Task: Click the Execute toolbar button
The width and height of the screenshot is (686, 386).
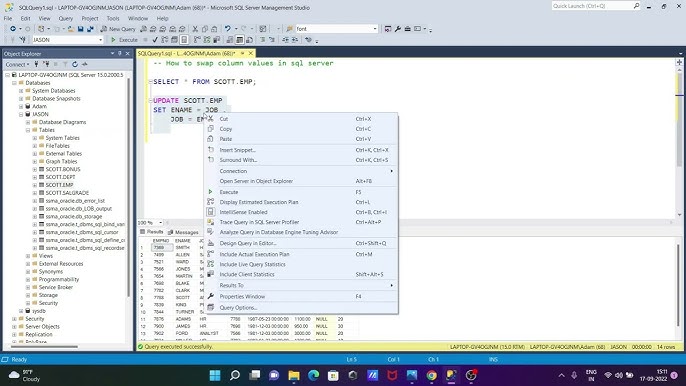Action: coord(124,40)
